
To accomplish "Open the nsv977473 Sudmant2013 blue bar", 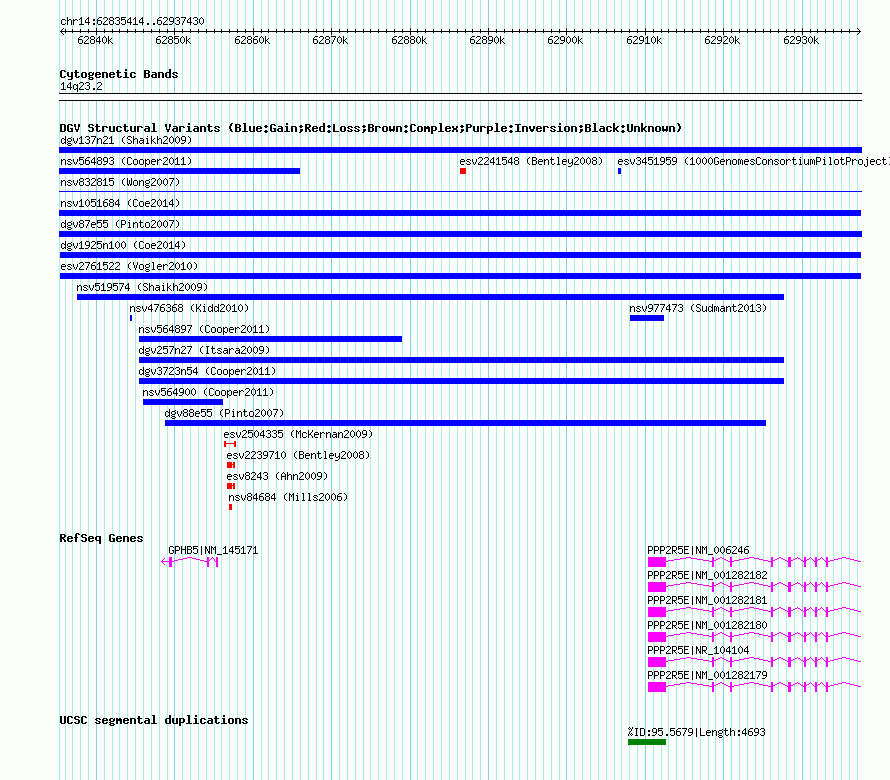I will tap(646, 318).
